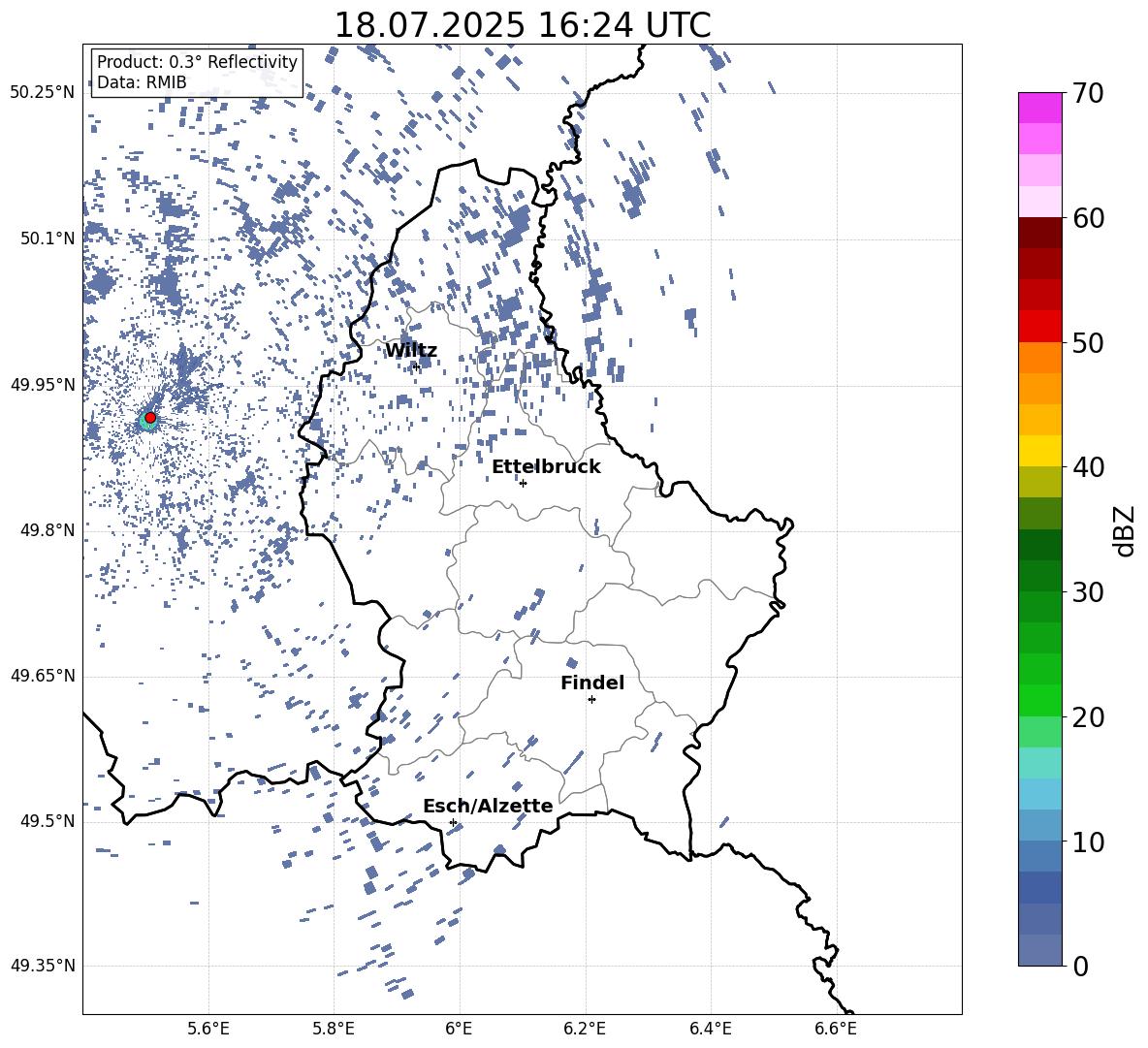Click the bottom slate-blue colorbar segment at 0
The image size is (1148, 1048).
pyautogui.click(x=1040, y=950)
